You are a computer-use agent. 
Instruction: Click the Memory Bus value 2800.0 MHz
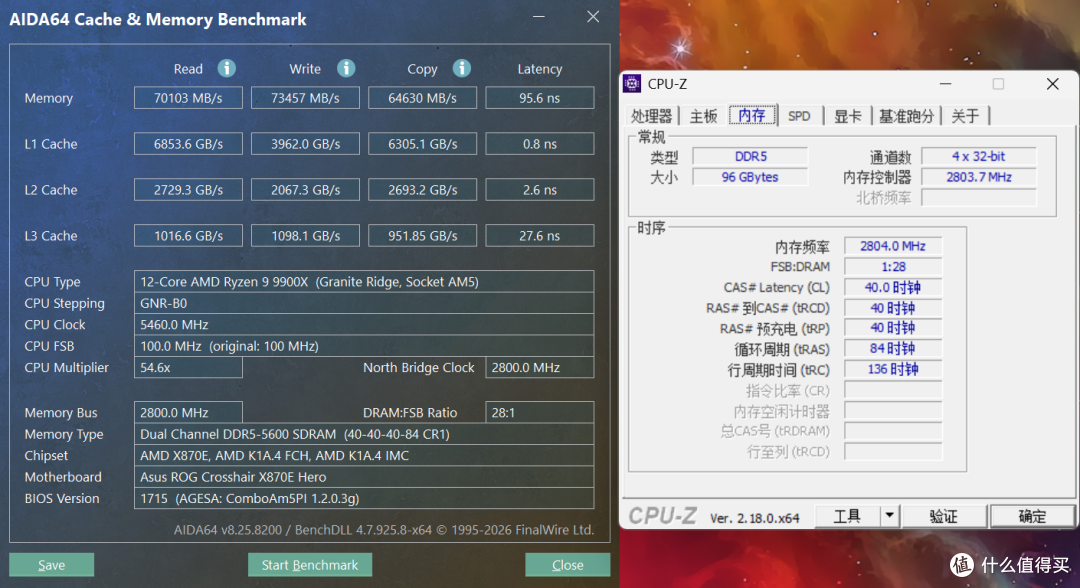point(188,412)
